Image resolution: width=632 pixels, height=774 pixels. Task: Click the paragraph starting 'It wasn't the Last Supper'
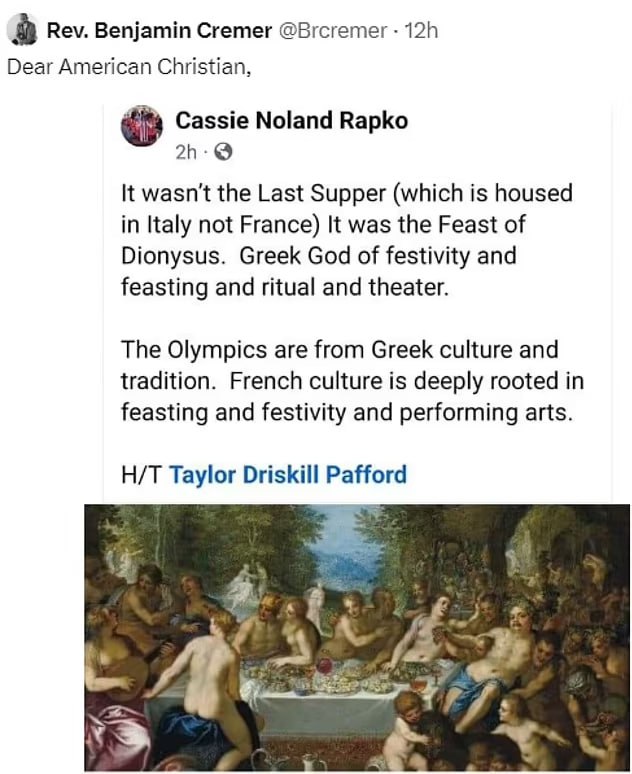pyautogui.click(x=347, y=240)
